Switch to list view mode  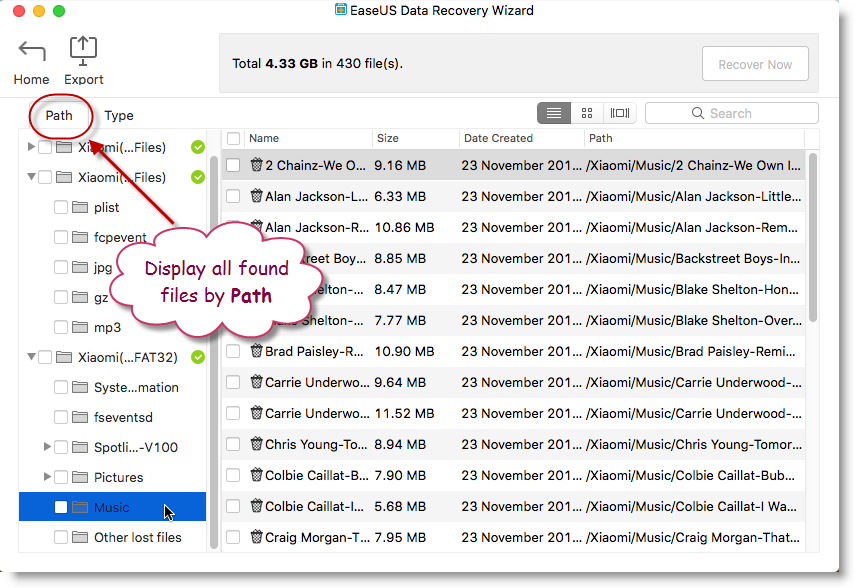point(554,113)
